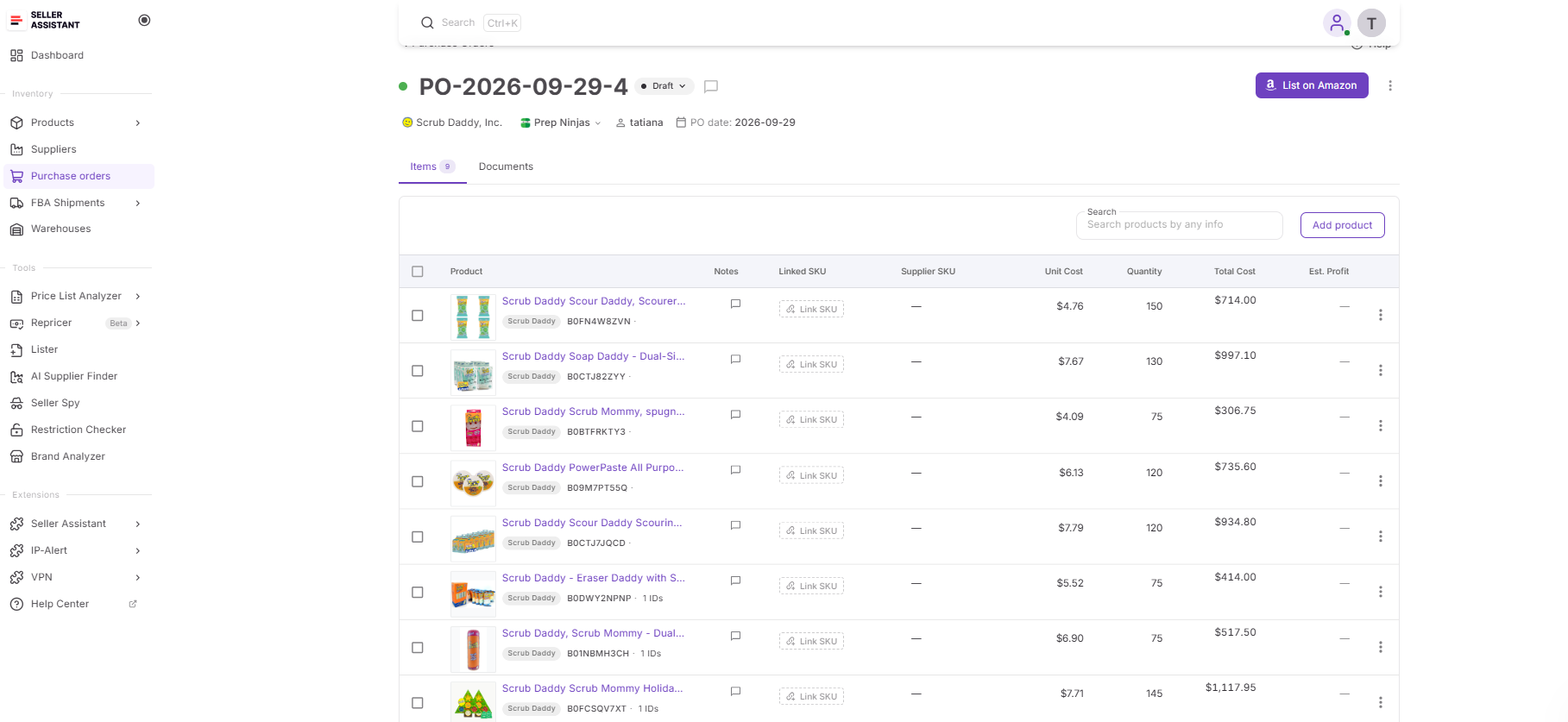
Task: Click the top Search Ctrl+K field
Action: [471, 23]
